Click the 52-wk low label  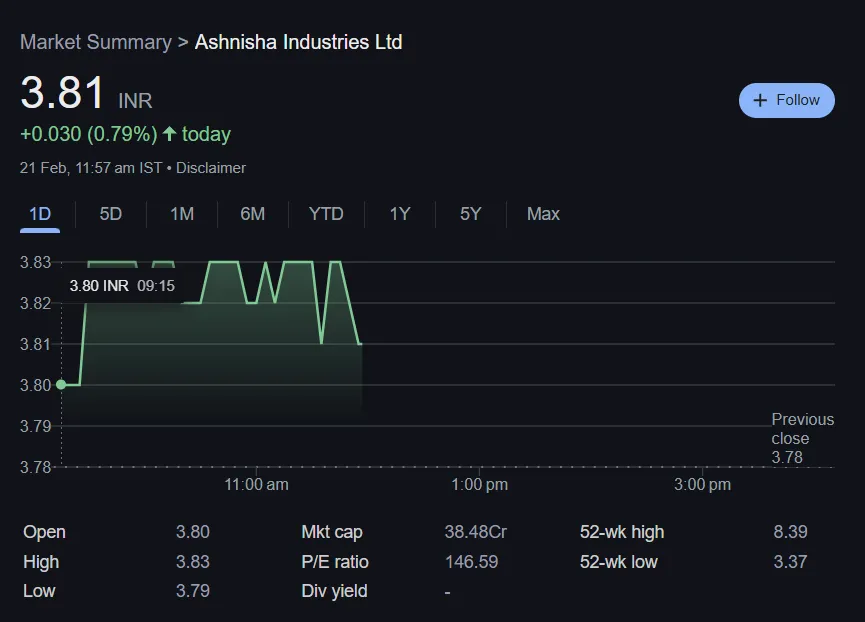[x=618, y=562]
